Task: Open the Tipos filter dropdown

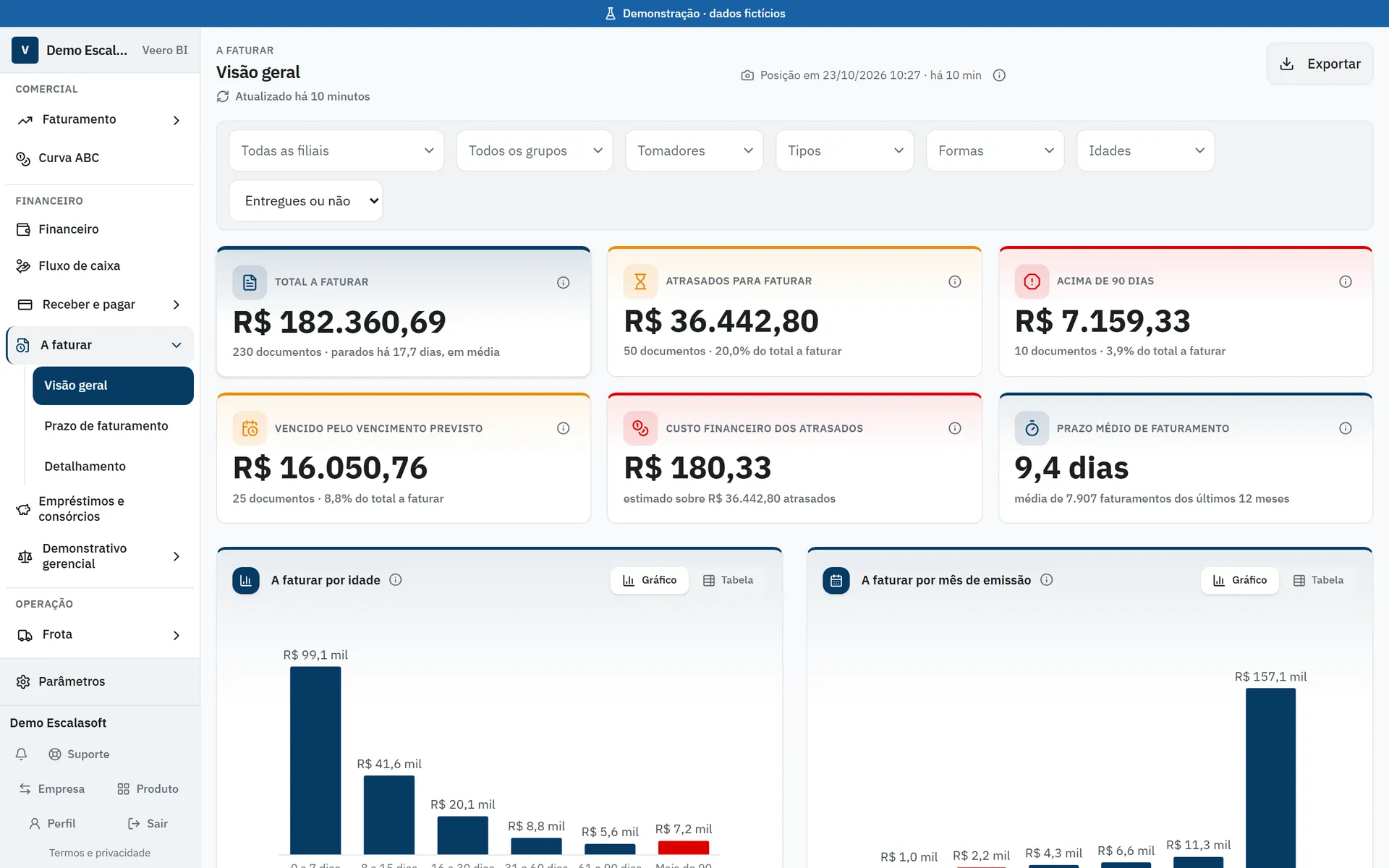Action: click(x=845, y=150)
